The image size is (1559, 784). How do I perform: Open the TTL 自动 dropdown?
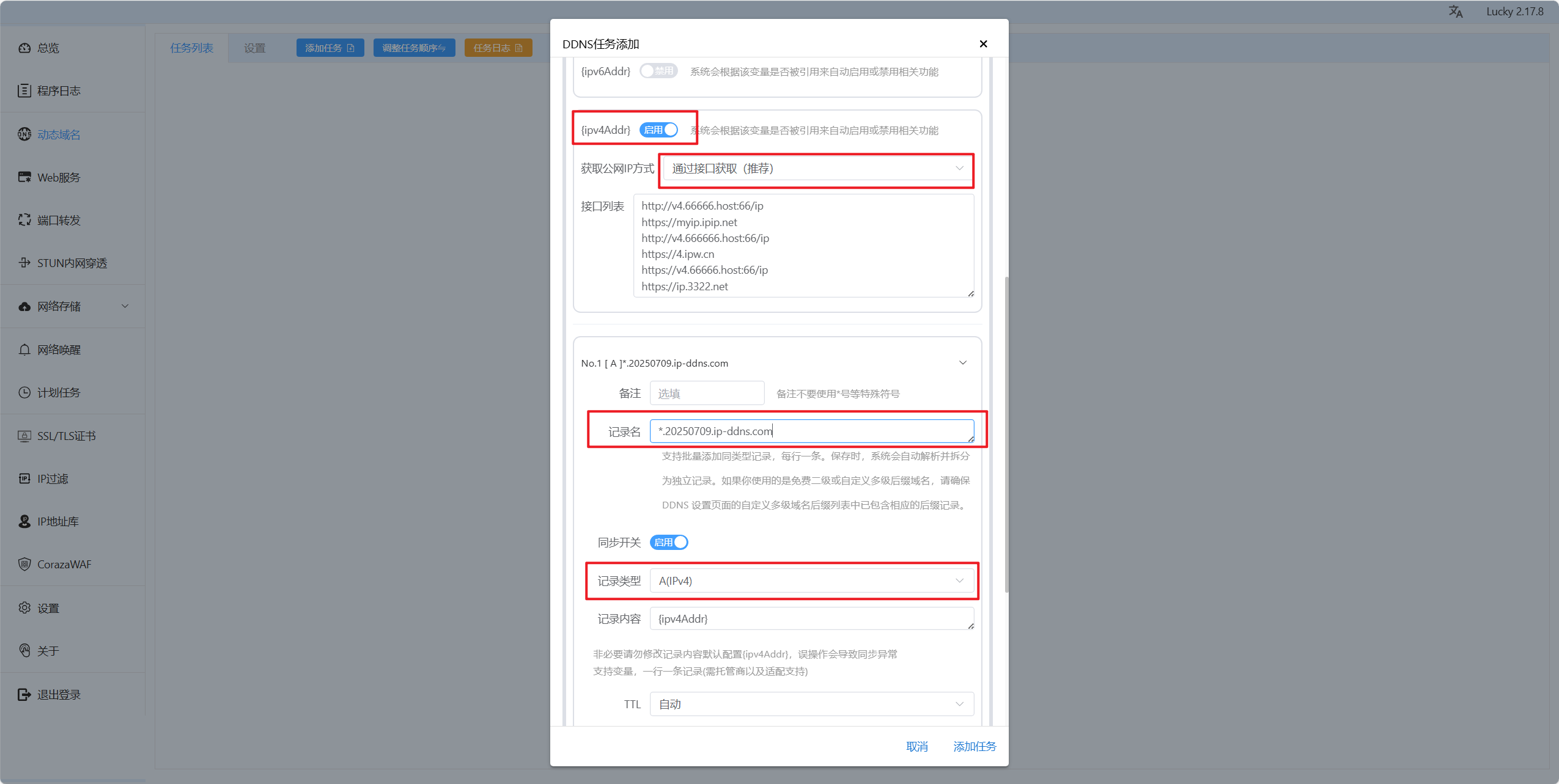click(811, 704)
